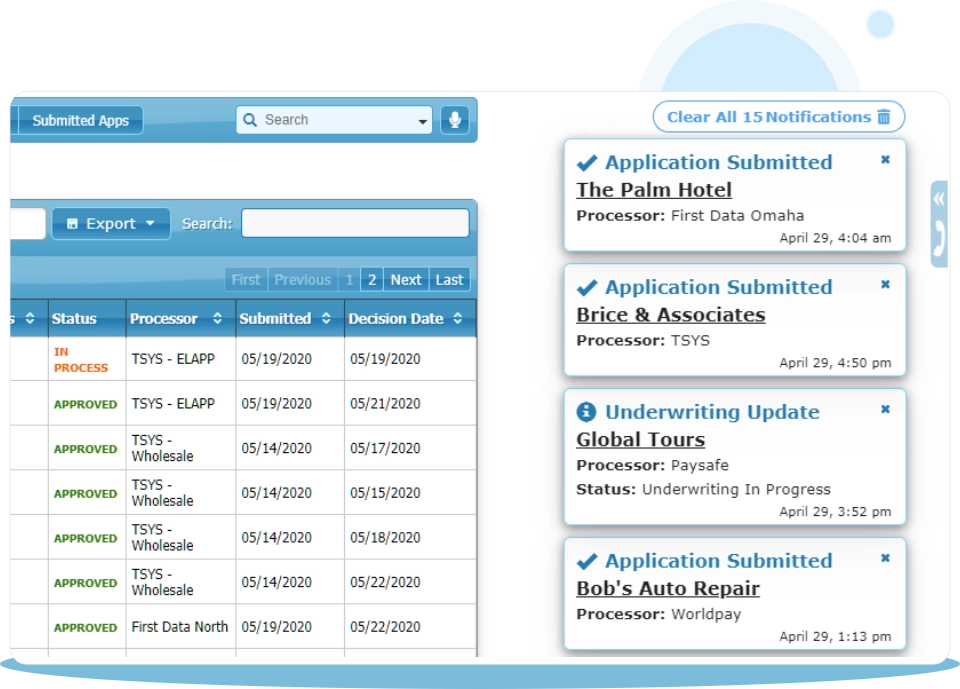Screen dimensions: 960x689
Task: Open the top Search box dropdown arrow
Action: [x=422, y=121]
